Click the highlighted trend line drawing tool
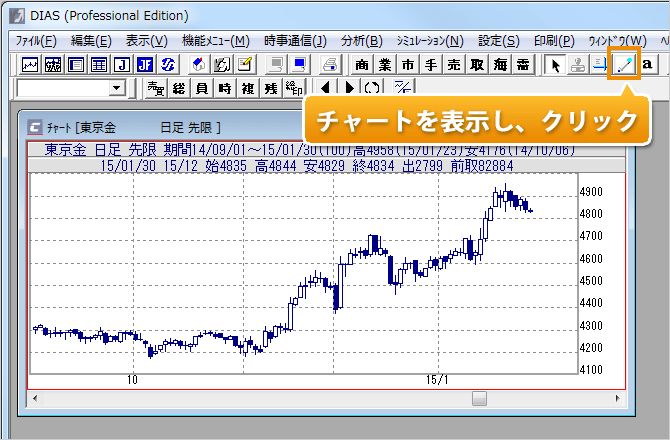The width and height of the screenshot is (670, 440). (x=626, y=64)
